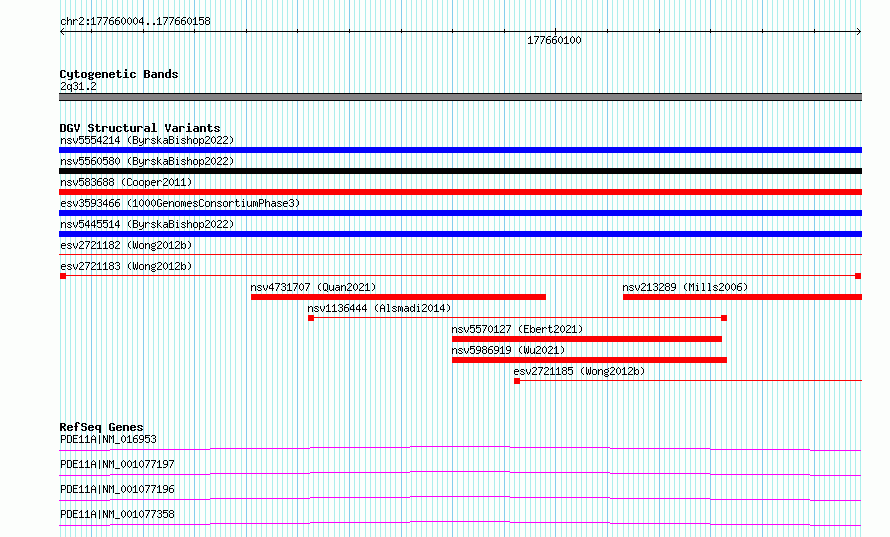The height and width of the screenshot is (537, 890).
Task: Click the chr2:177660004..177660158 region label
Action: point(135,22)
